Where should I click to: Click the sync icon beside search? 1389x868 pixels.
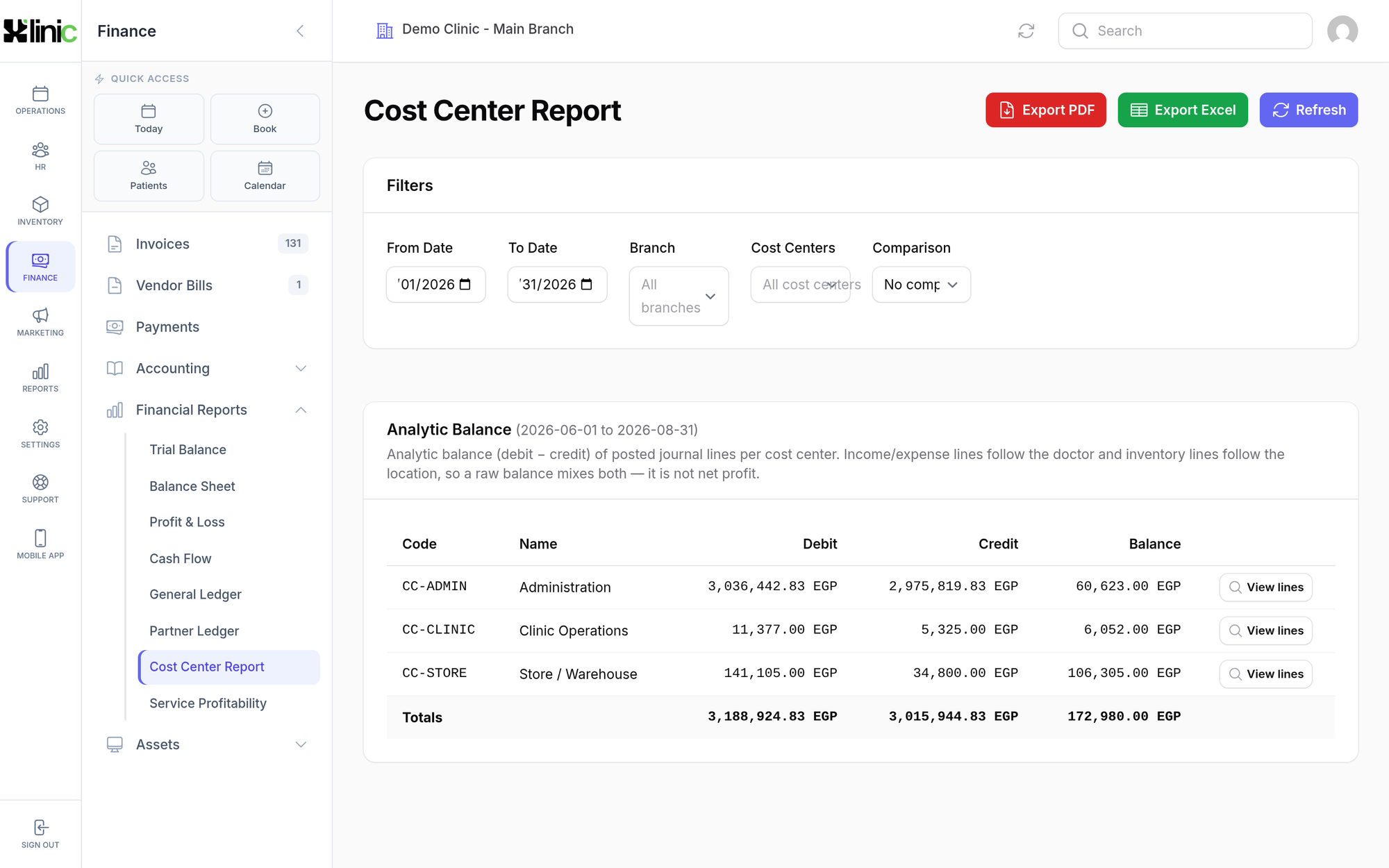1026,31
